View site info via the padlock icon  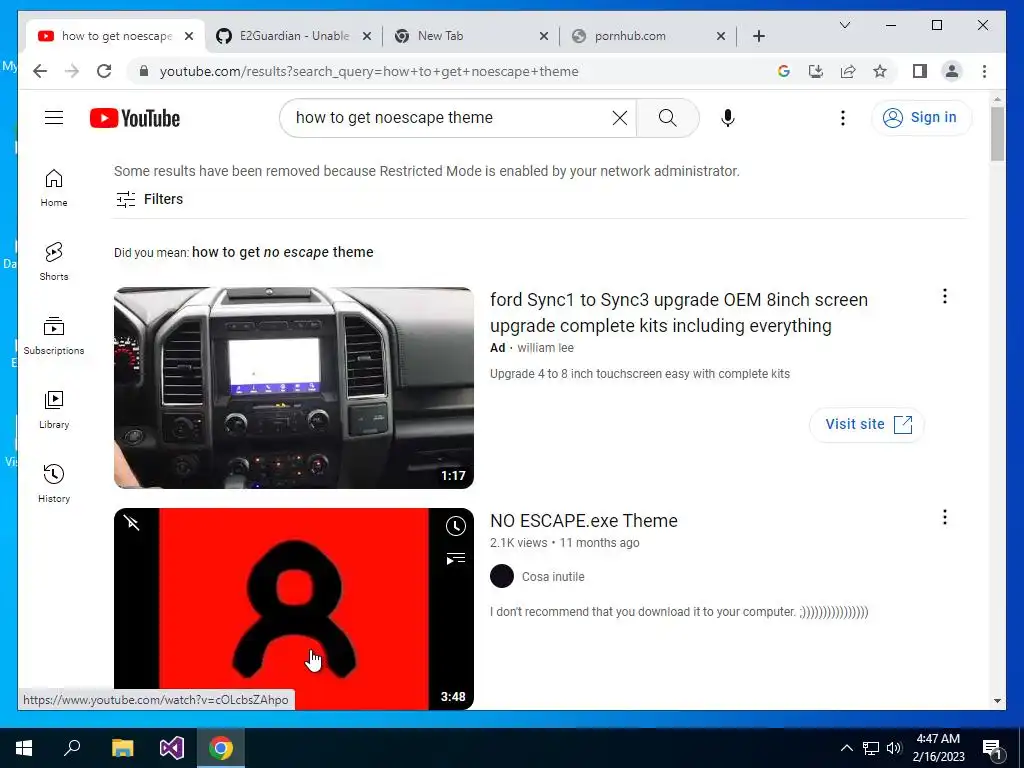coord(144,71)
